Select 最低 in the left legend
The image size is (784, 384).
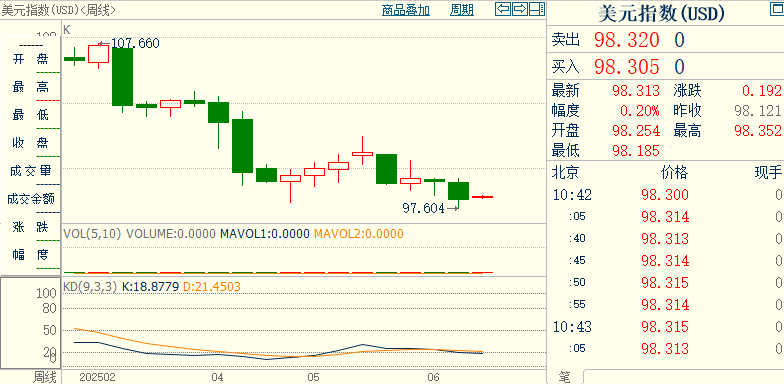click(x=30, y=115)
